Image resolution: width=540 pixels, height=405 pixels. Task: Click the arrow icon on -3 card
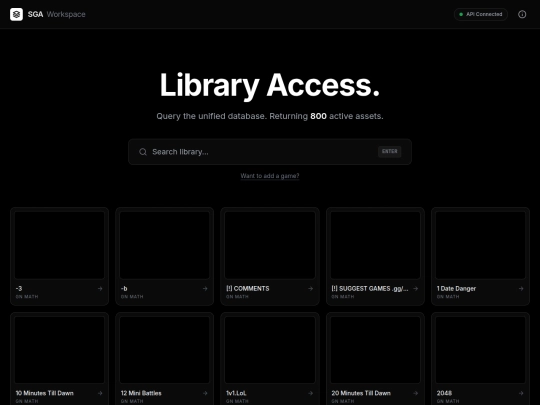[x=100, y=289]
